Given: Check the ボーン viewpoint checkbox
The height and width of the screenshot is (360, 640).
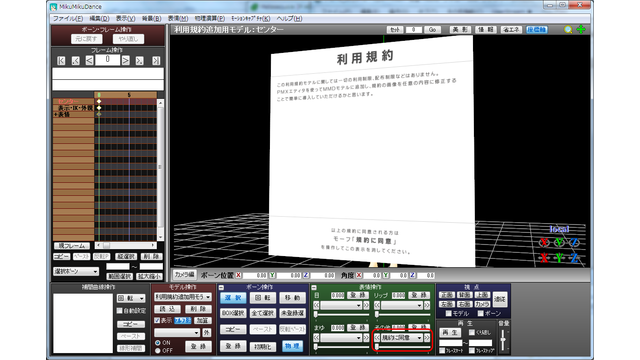Looking at the screenshot, I should point(480,313).
